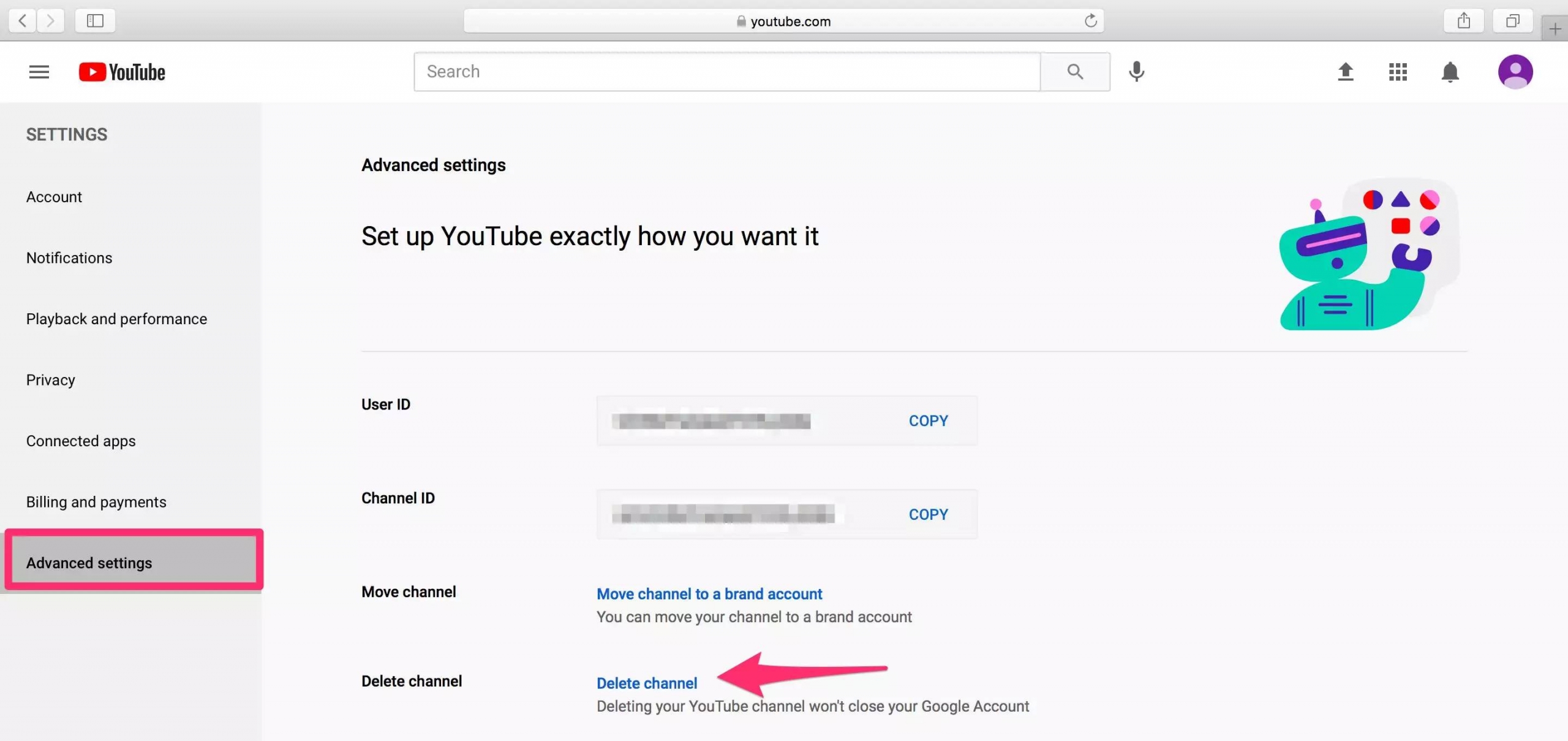Open the hamburger guide menu
The width and height of the screenshot is (1568, 741).
tap(39, 72)
